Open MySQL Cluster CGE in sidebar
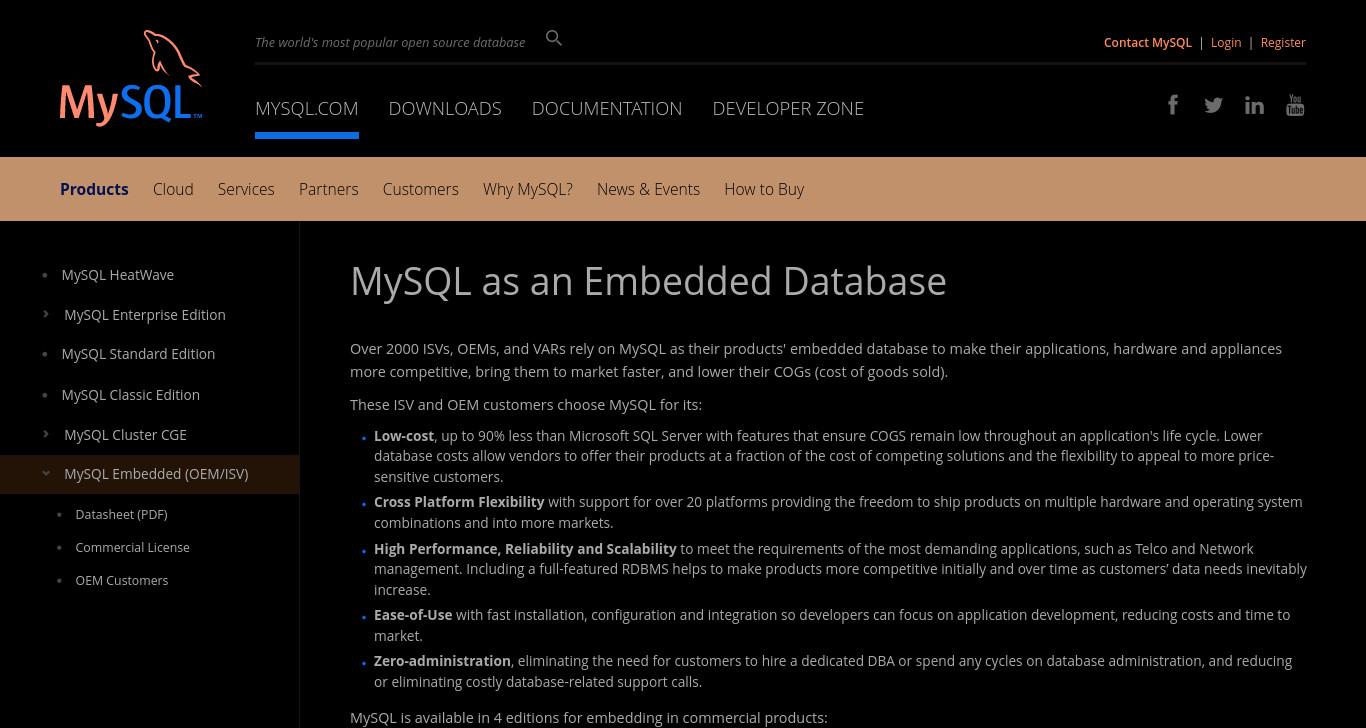Screen dimensions: 1366x728 pyautogui.click(x=125, y=435)
